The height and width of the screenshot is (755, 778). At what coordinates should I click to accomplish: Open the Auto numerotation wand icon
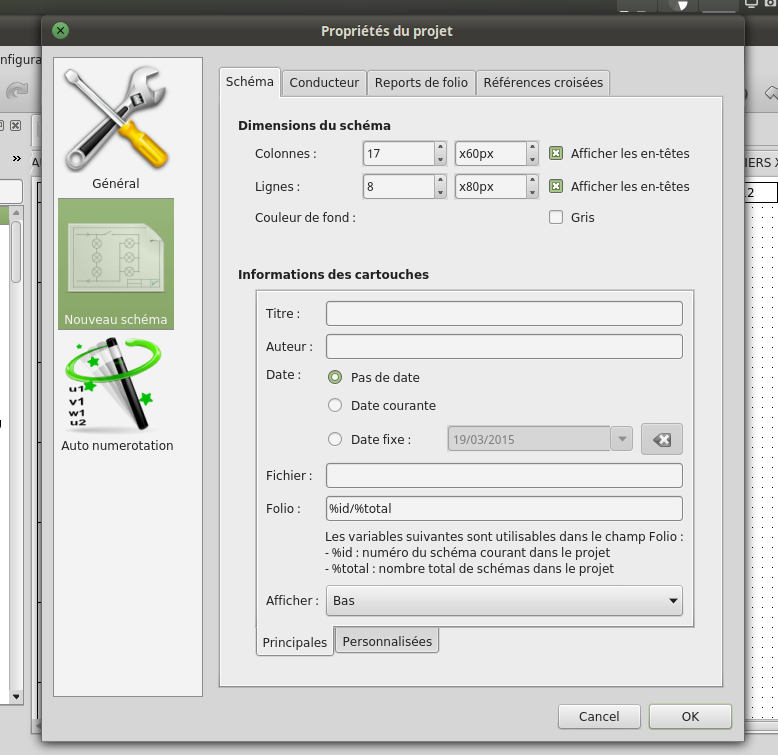point(116,385)
